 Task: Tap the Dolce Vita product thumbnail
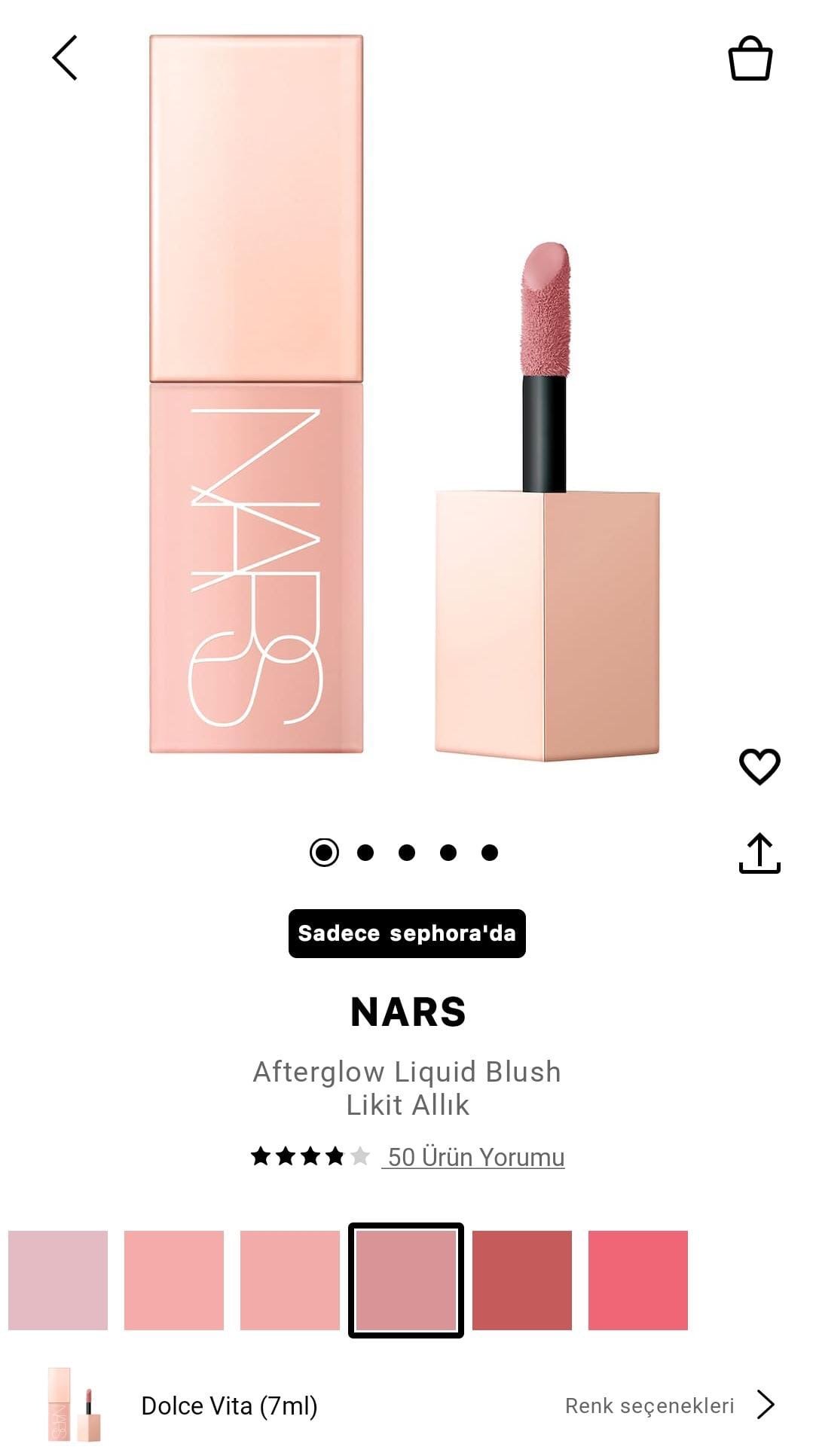coord(74,1405)
